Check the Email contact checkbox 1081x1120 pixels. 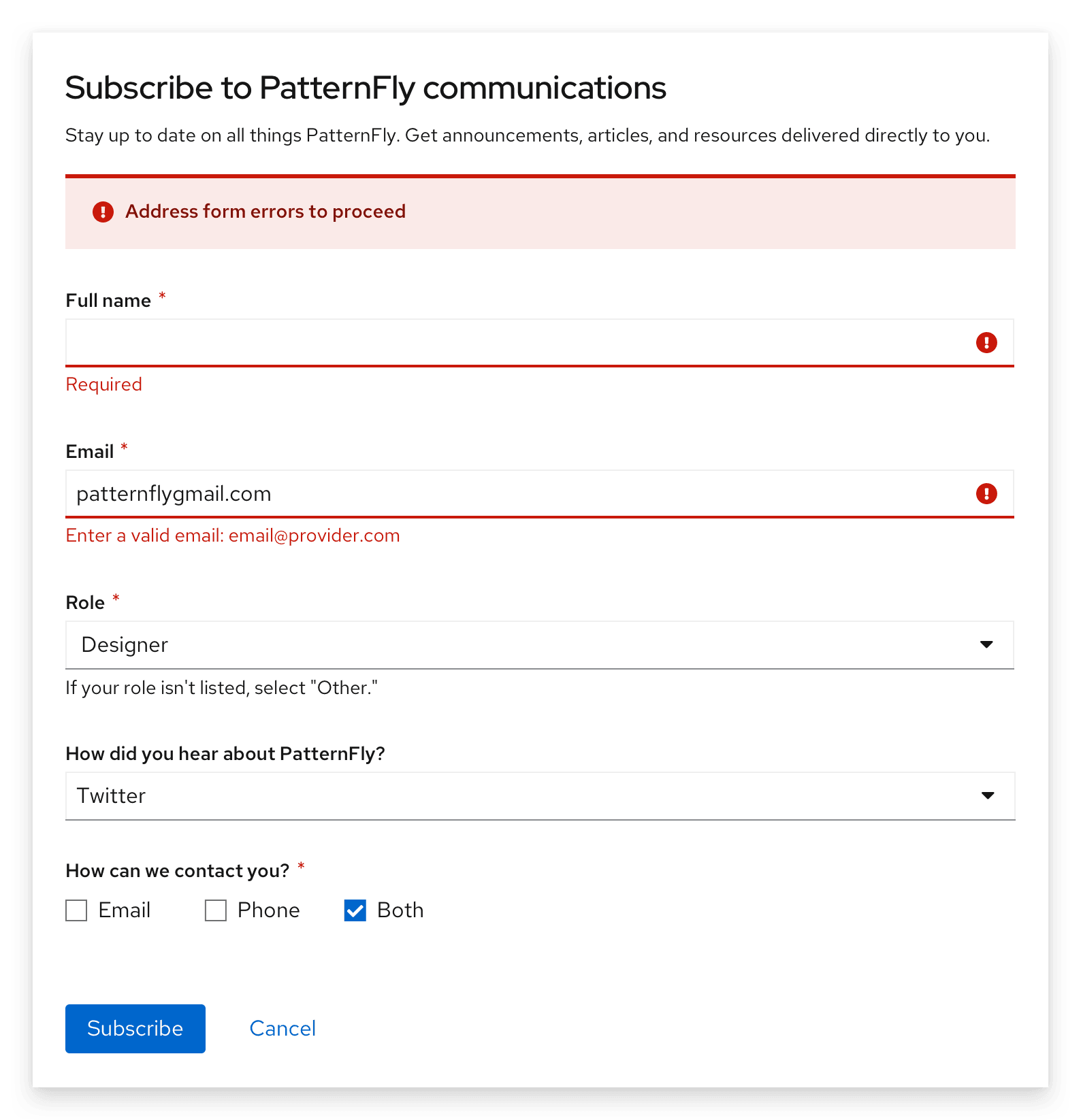[x=76, y=910]
